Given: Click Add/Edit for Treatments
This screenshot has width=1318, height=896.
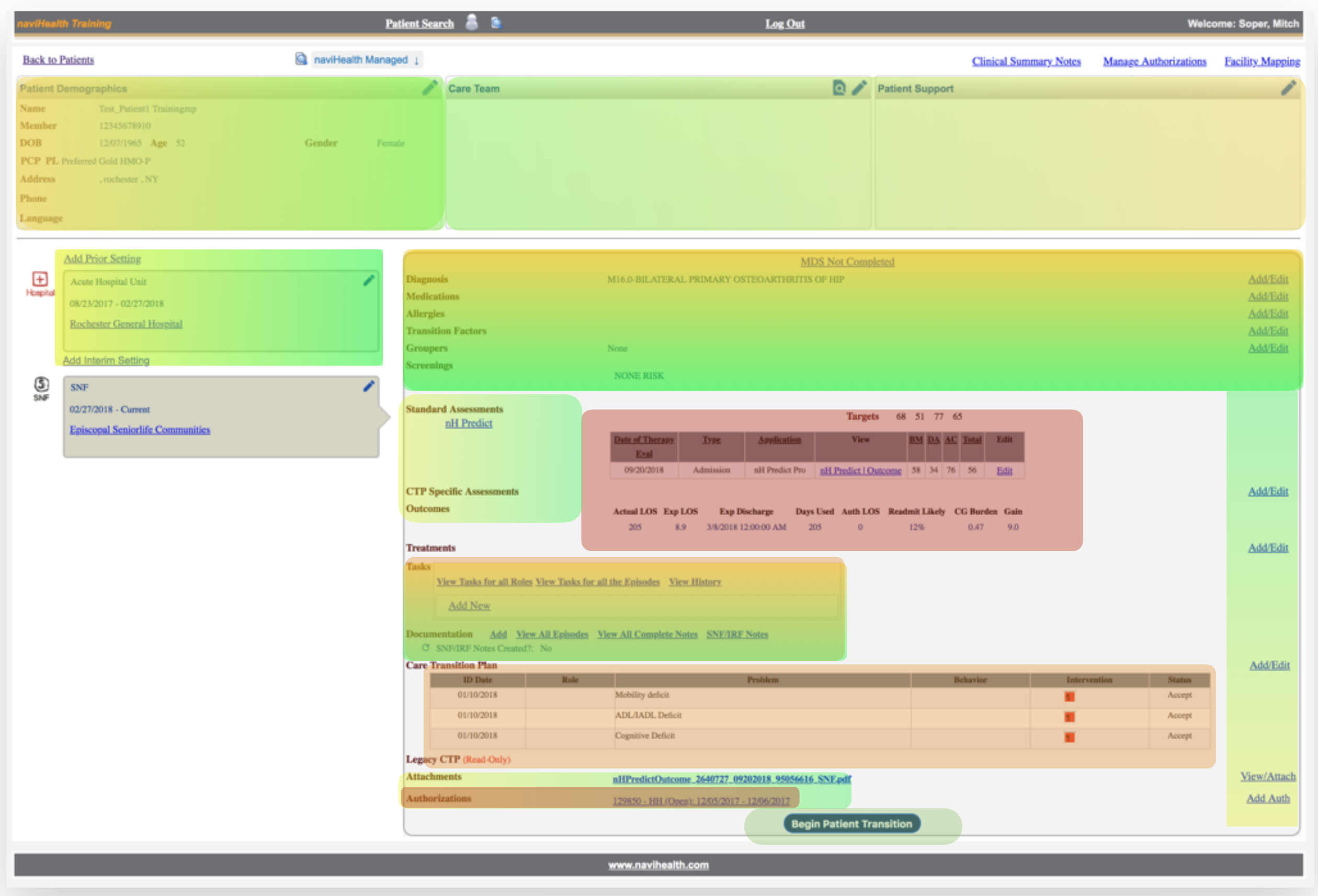Looking at the screenshot, I should click(1267, 547).
